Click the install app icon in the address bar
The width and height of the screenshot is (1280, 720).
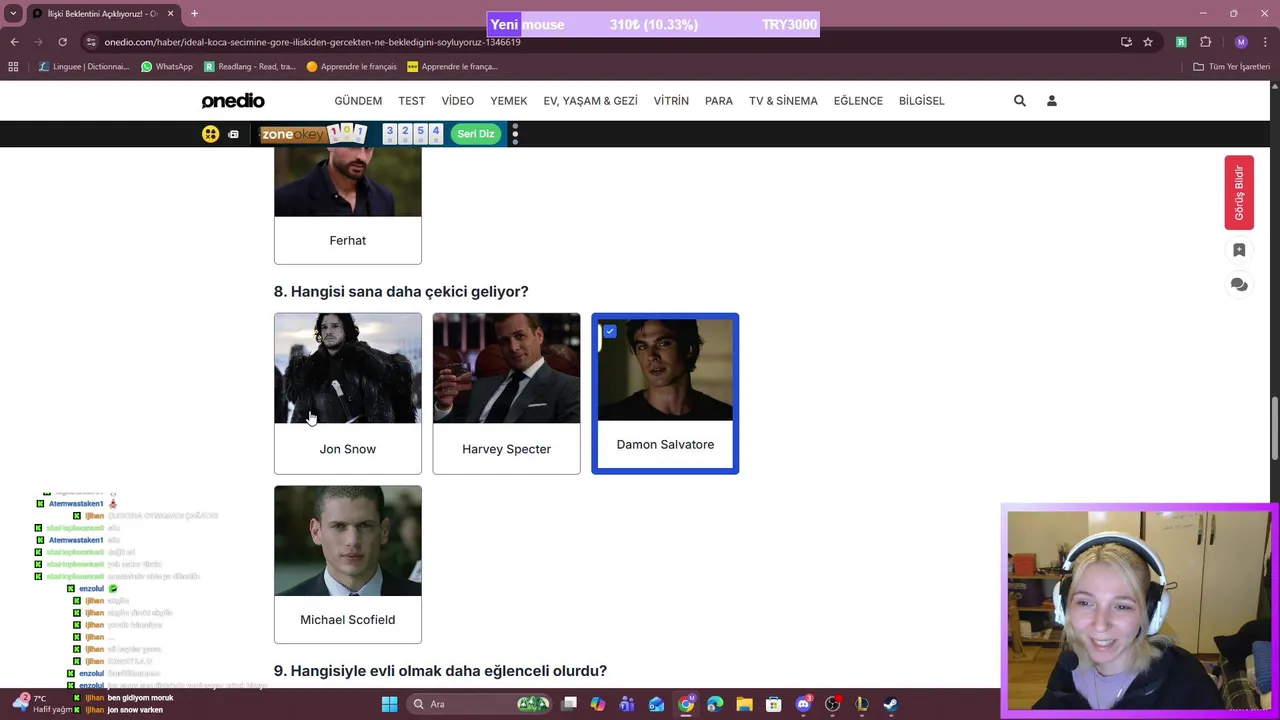[x=1126, y=42]
